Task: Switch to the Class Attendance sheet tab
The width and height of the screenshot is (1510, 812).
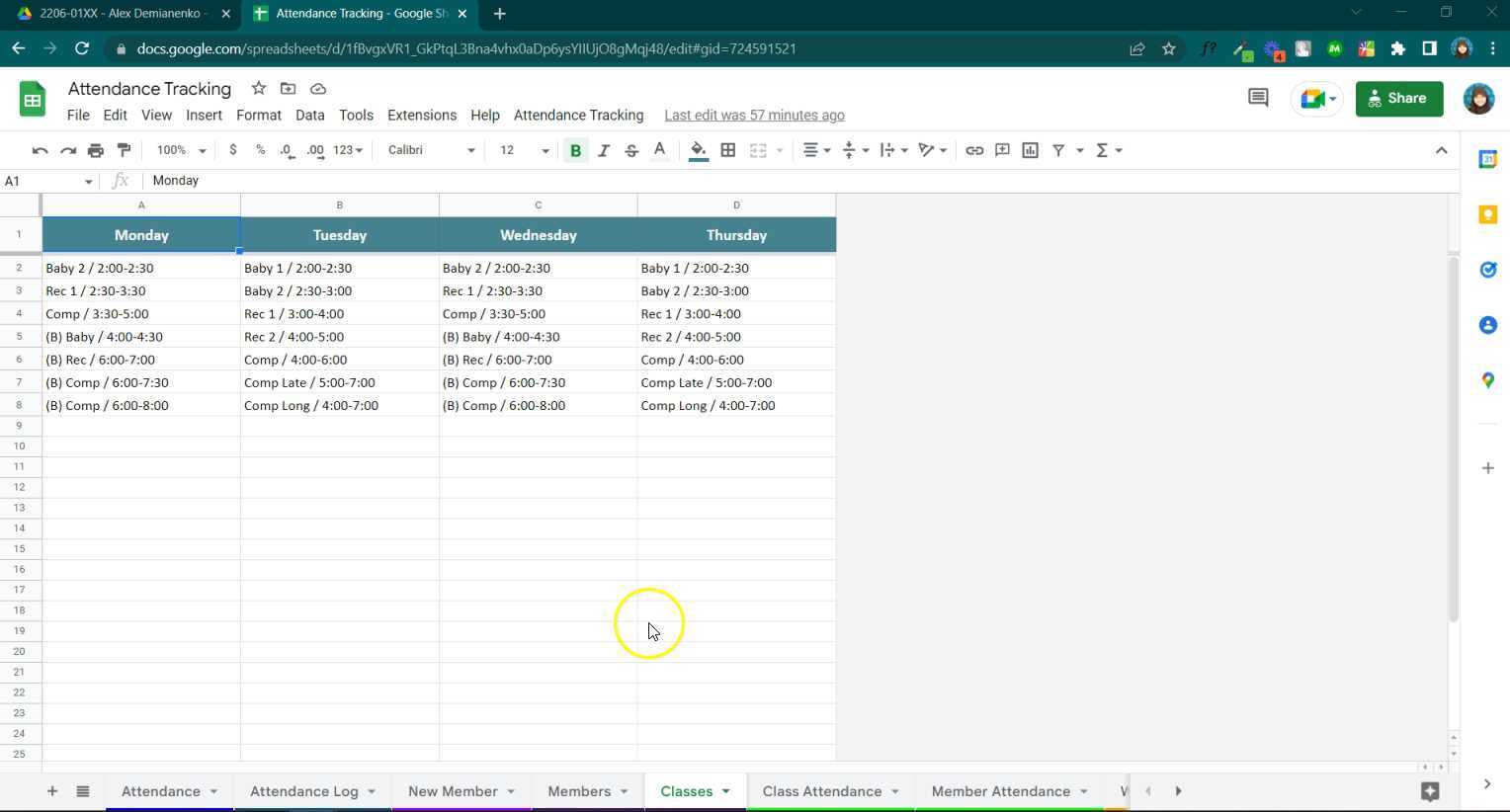Action: (x=821, y=791)
